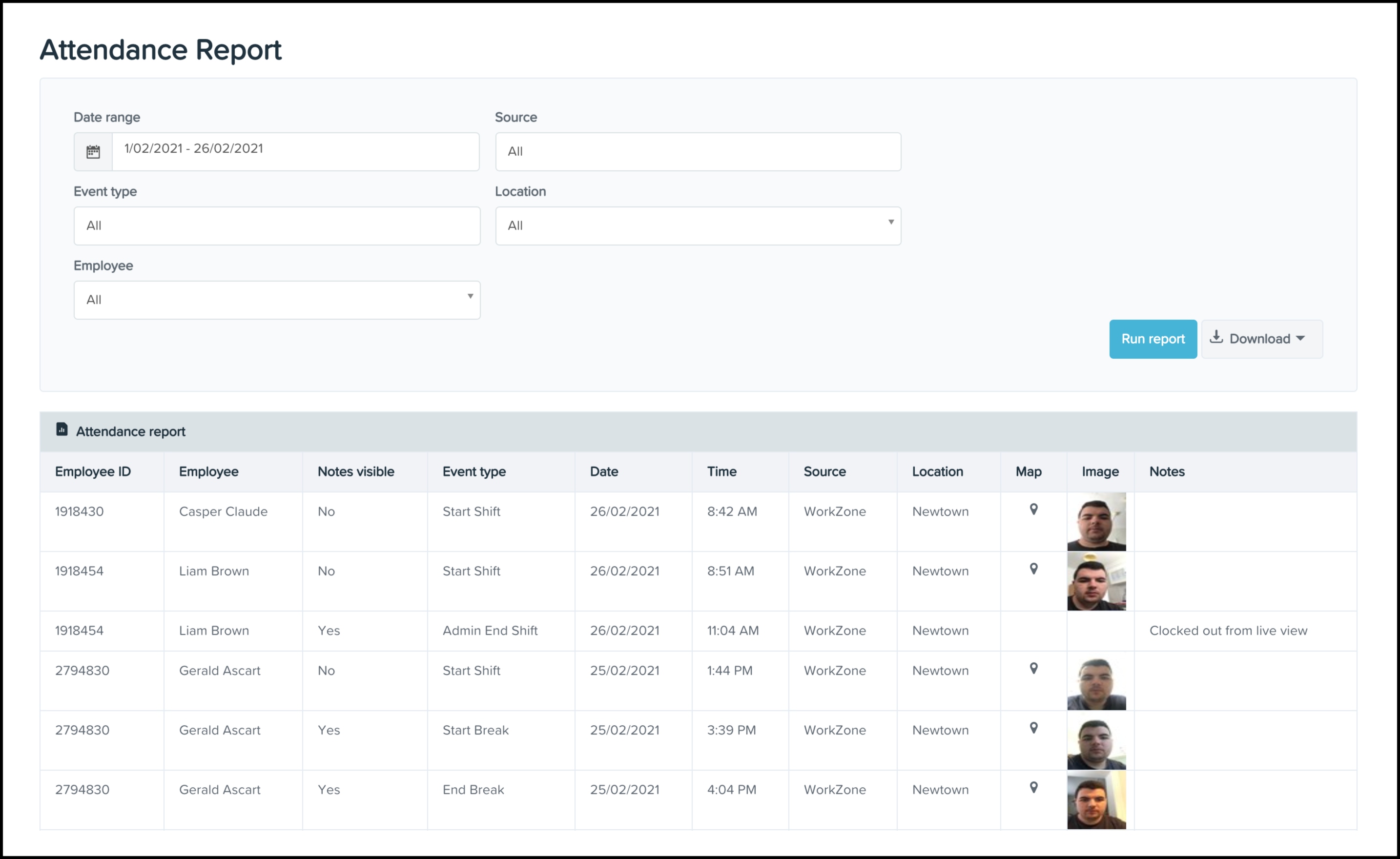View Casper Claude's clock-in photo
1400x859 pixels.
coord(1096,522)
